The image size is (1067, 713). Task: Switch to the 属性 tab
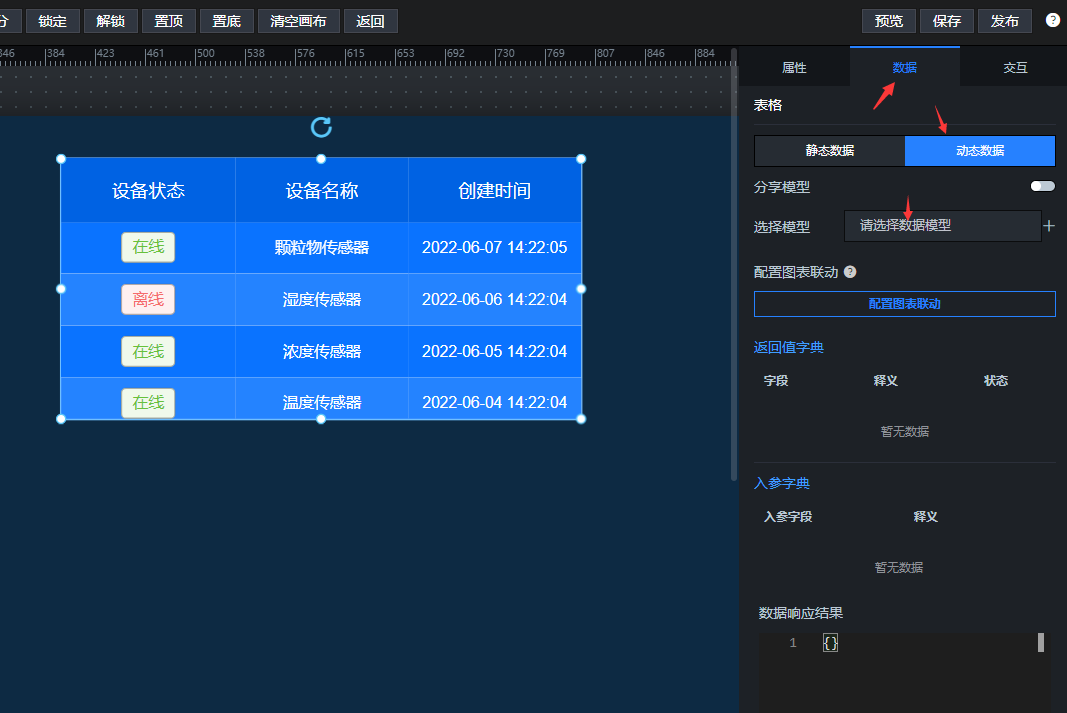(x=794, y=68)
